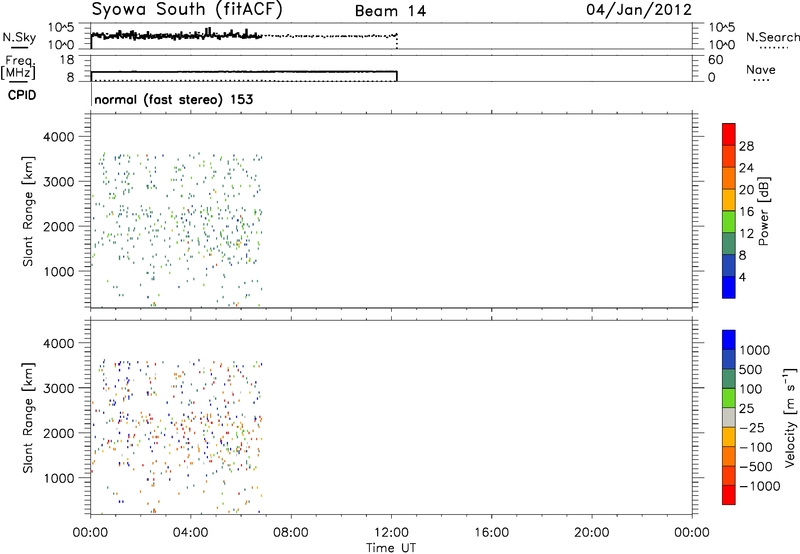
Task: Click the 'Time UT' axis label
Action: pyautogui.click(x=391, y=548)
